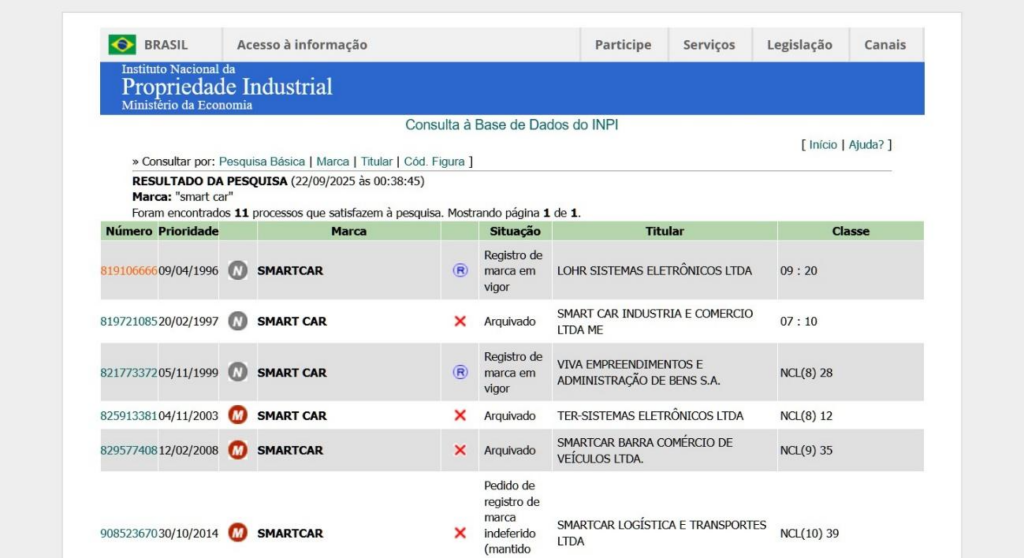Search by Cód. Figura link

[x=434, y=161]
